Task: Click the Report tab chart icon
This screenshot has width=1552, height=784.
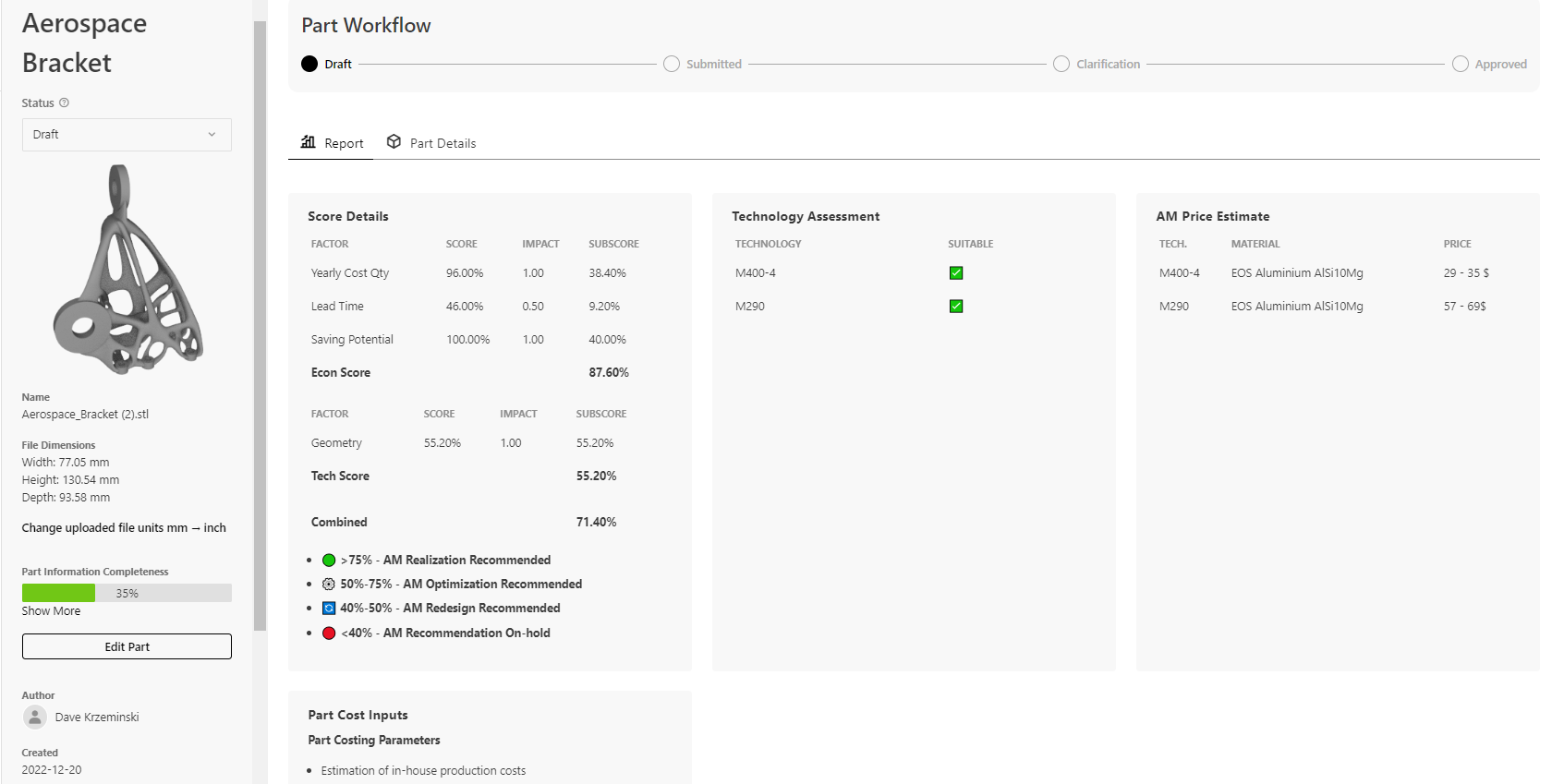Action: click(x=309, y=142)
